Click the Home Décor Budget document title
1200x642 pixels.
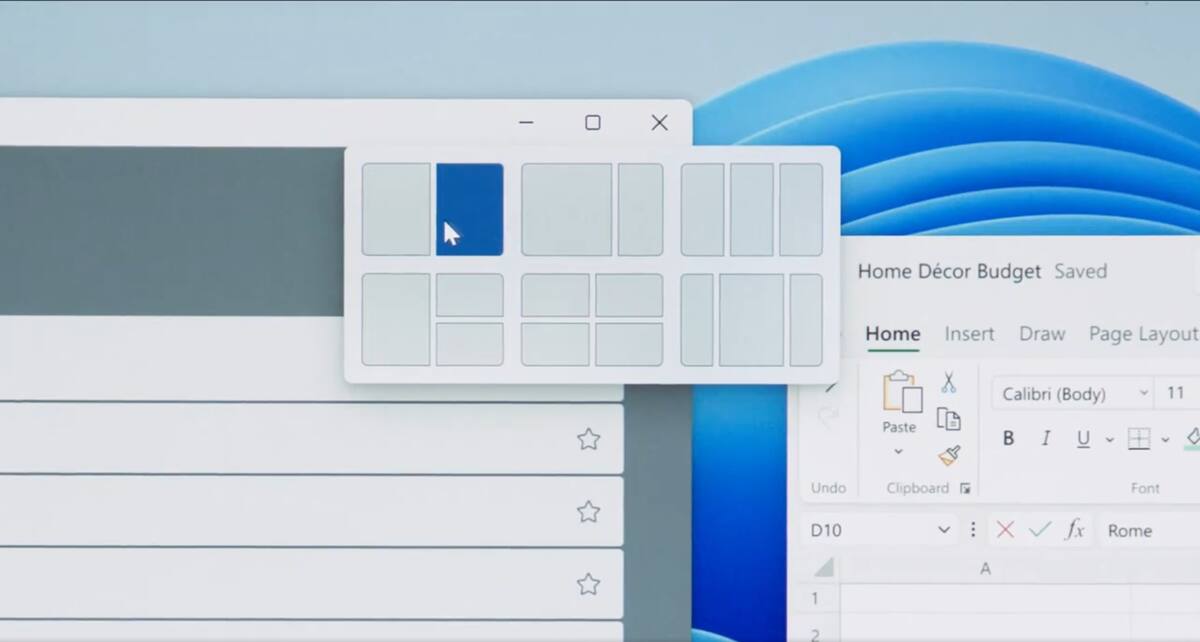click(x=949, y=271)
